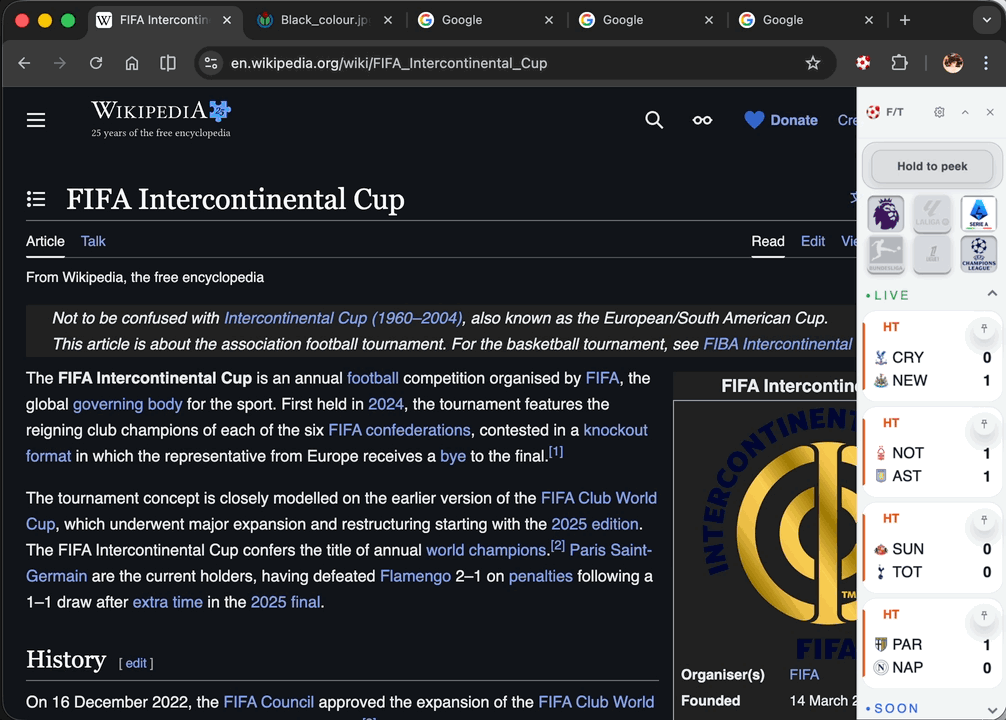Image resolution: width=1006 pixels, height=720 pixels.
Task: Collapse the LIVE matches section
Action: 992,294
